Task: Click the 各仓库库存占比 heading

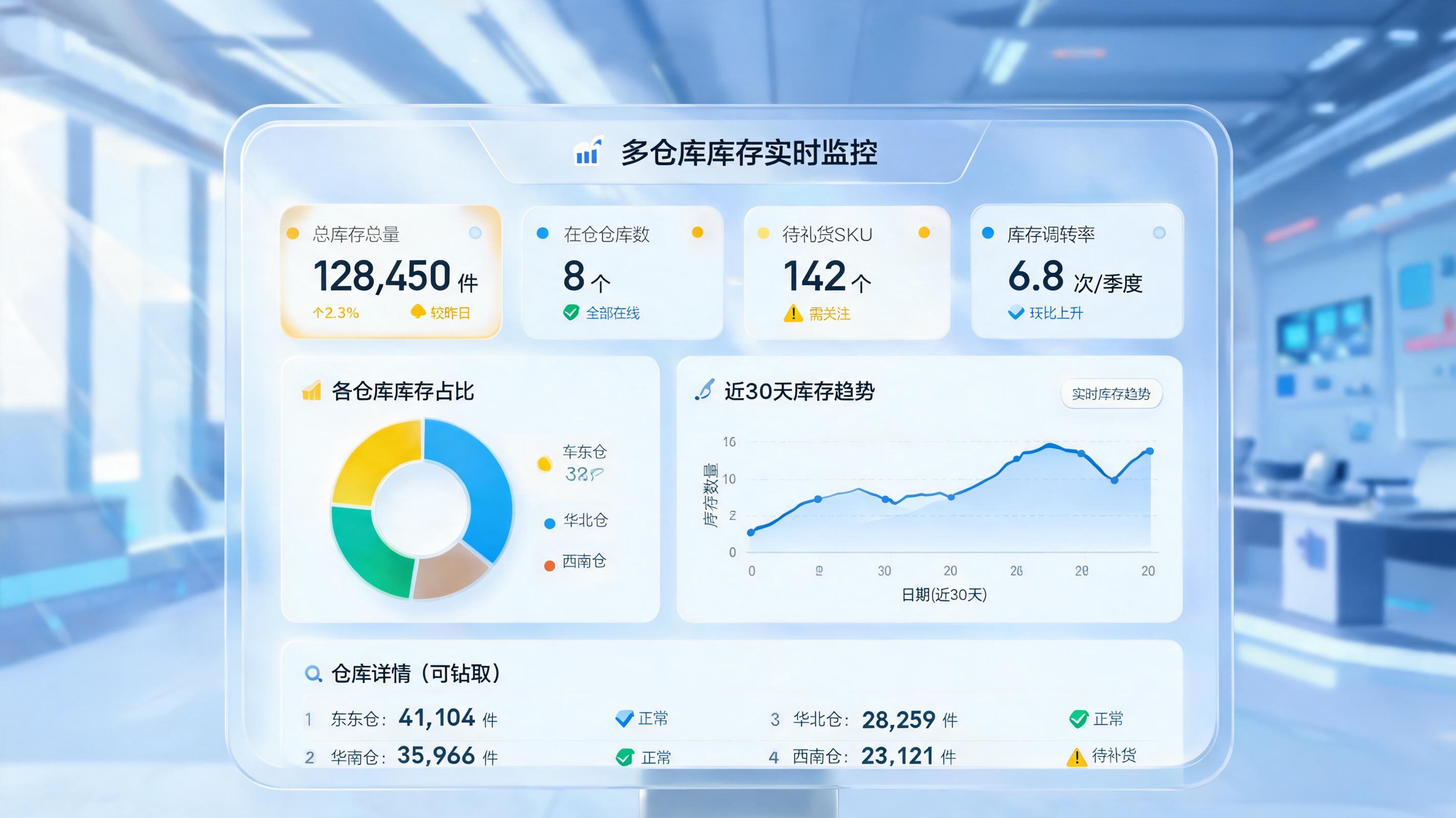Action: click(402, 391)
